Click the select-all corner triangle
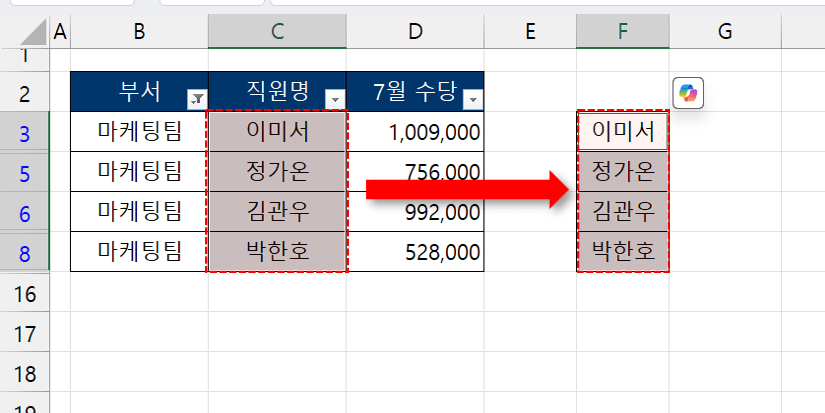This screenshot has width=825, height=413. click(x=34, y=33)
